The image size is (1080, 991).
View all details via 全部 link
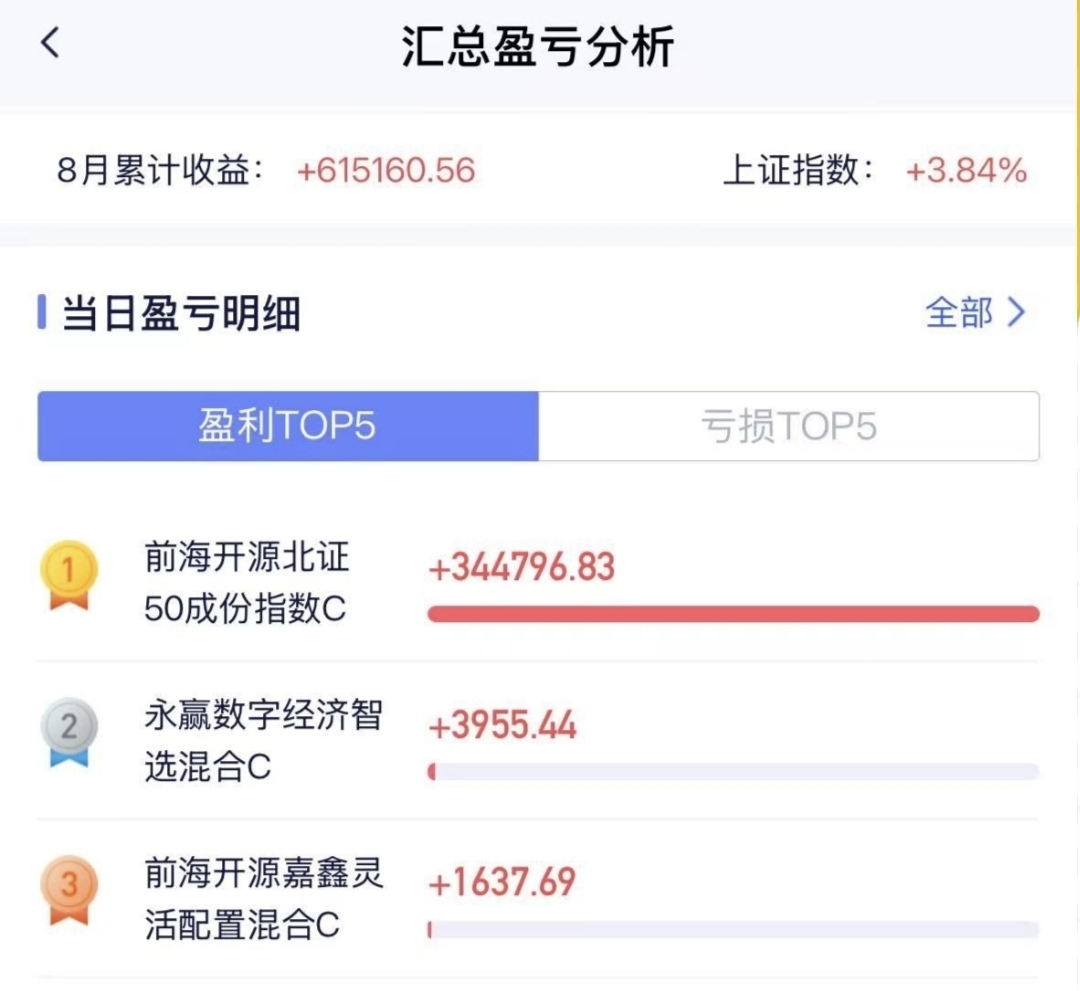click(959, 313)
